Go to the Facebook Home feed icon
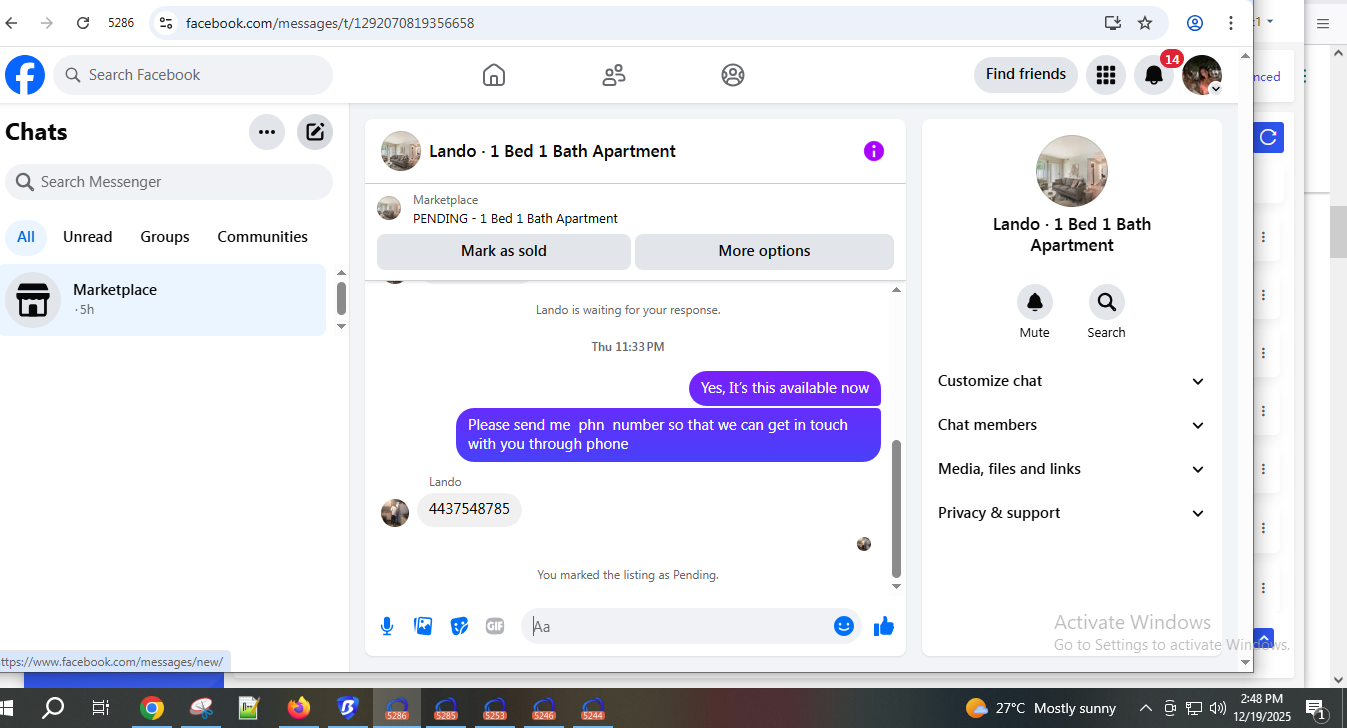 [493, 75]
